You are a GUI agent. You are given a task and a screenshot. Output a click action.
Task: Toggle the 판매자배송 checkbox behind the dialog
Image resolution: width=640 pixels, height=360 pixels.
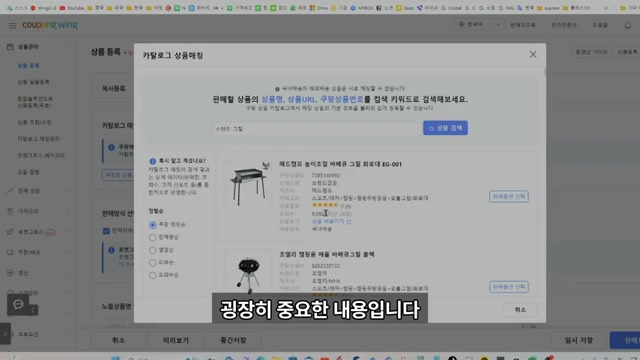(106, 231)
